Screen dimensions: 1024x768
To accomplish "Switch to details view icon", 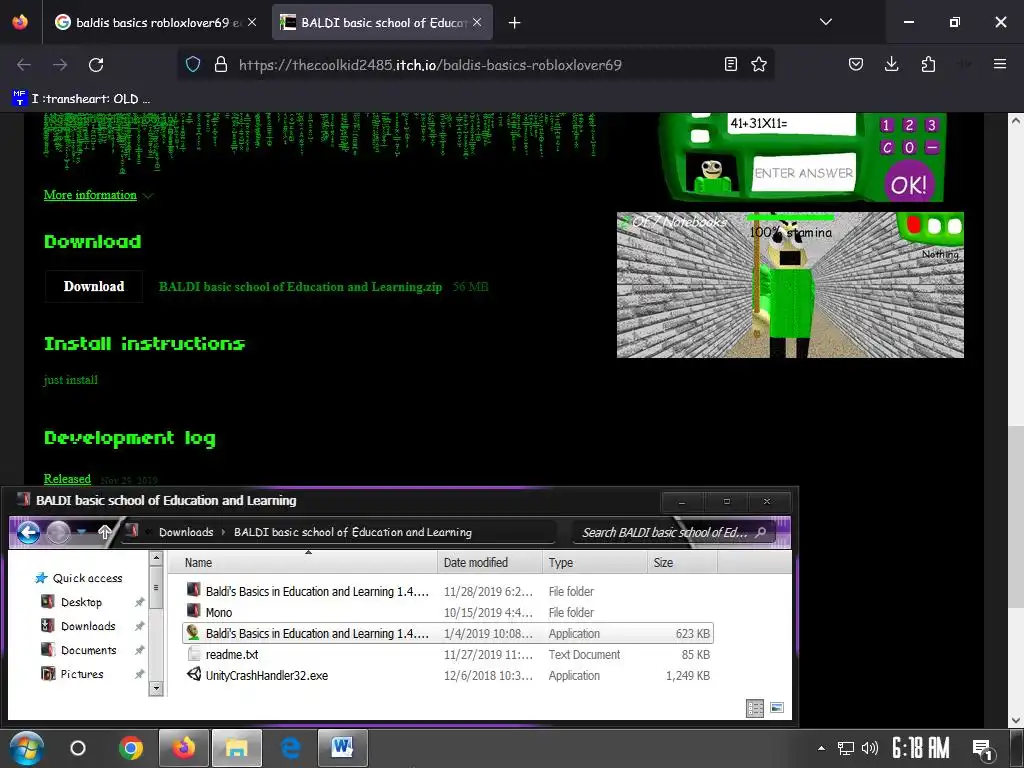I will point(755,708).
